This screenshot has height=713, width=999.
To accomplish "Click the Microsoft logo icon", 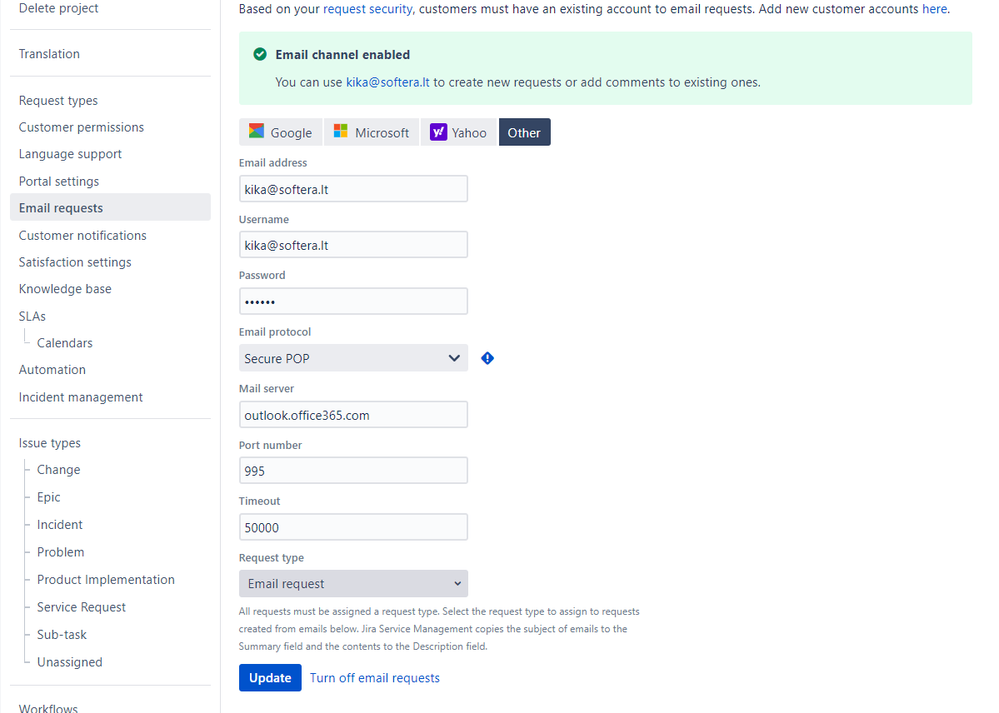I will click(341, 131).
